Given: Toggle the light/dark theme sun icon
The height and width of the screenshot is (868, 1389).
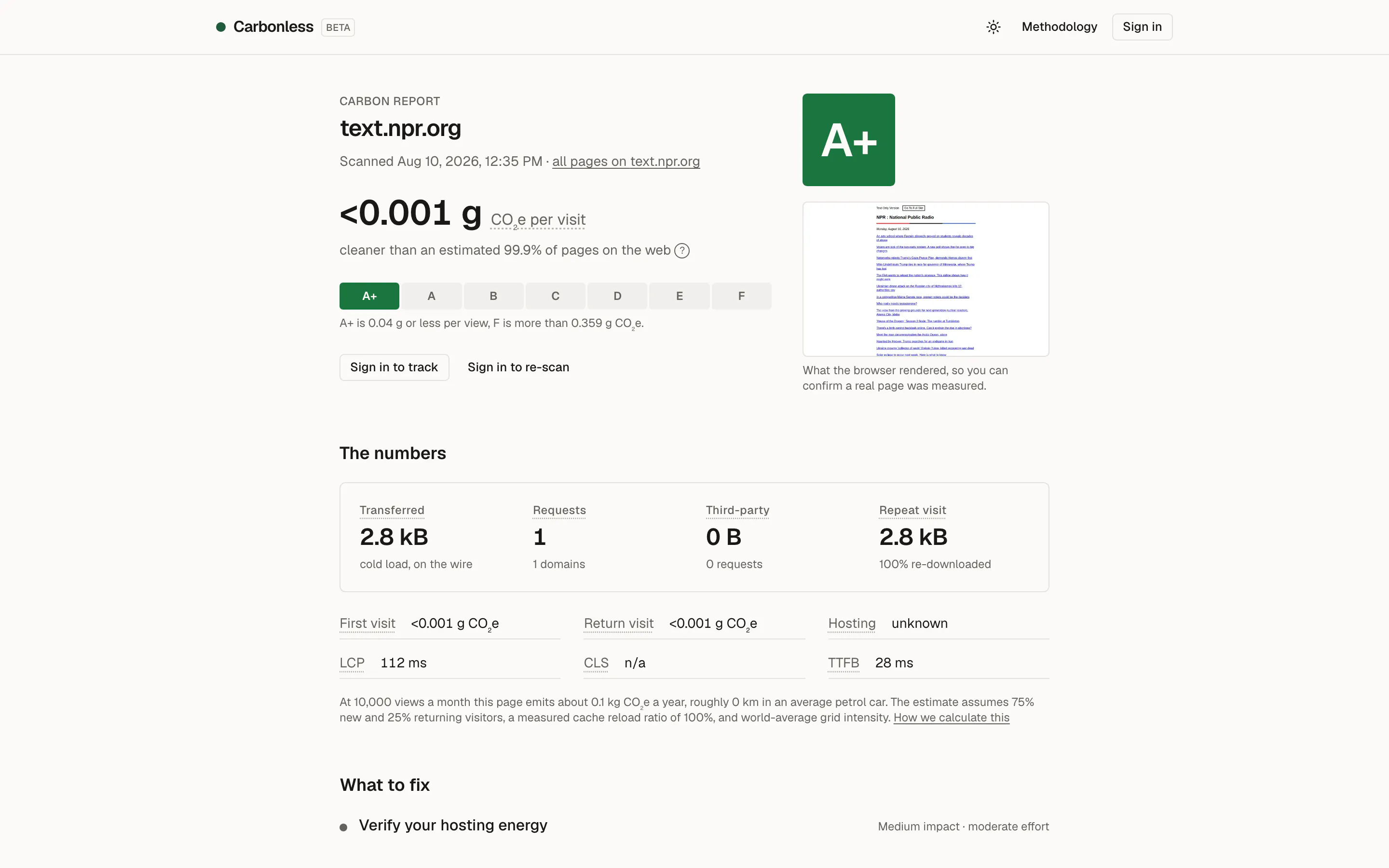Looking at the screenshot, I should (994, 27).
